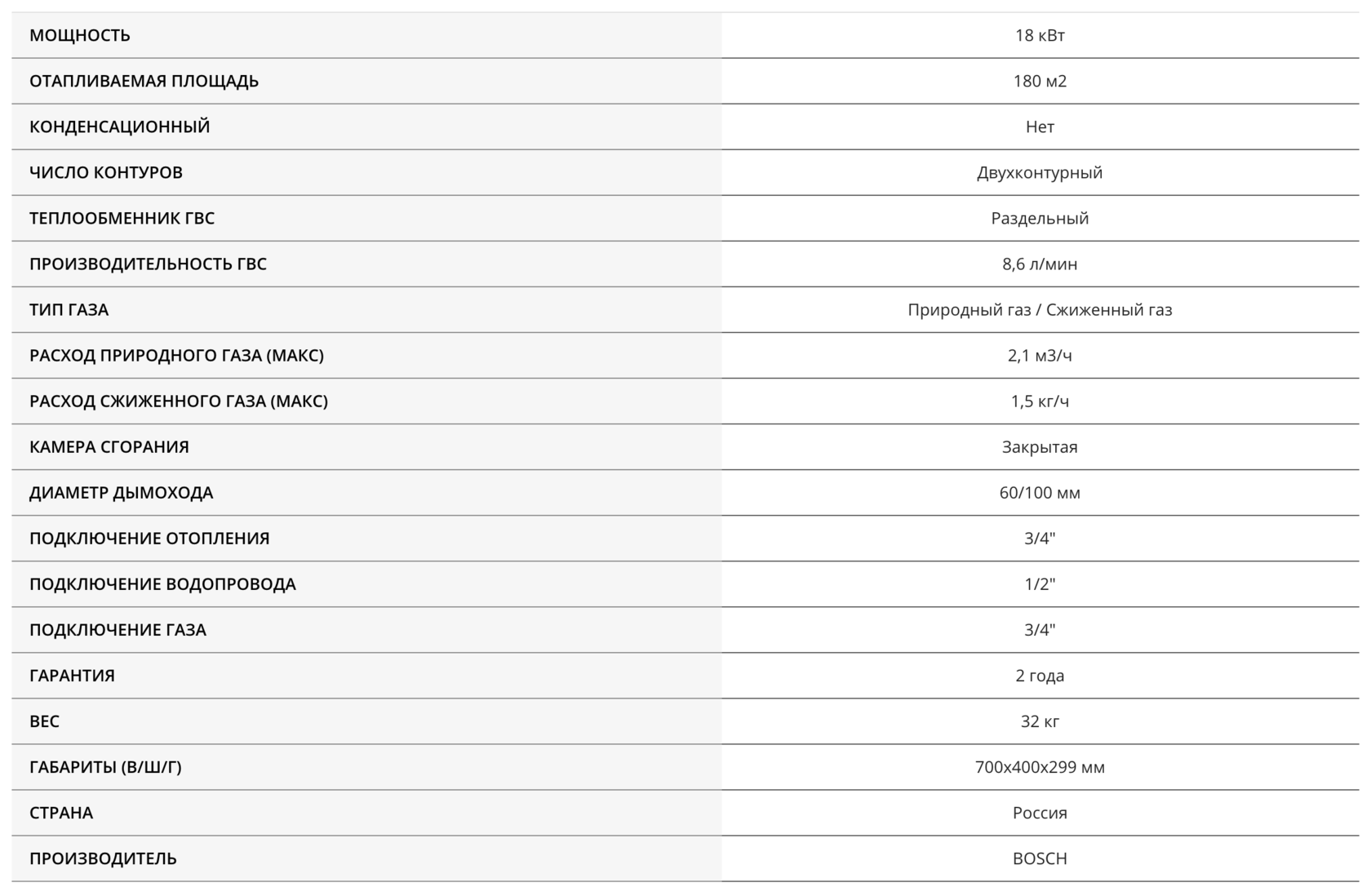Select the Закрытая combustion chamber value
Screen dimensions: 1371x896
coord(1040,446)
